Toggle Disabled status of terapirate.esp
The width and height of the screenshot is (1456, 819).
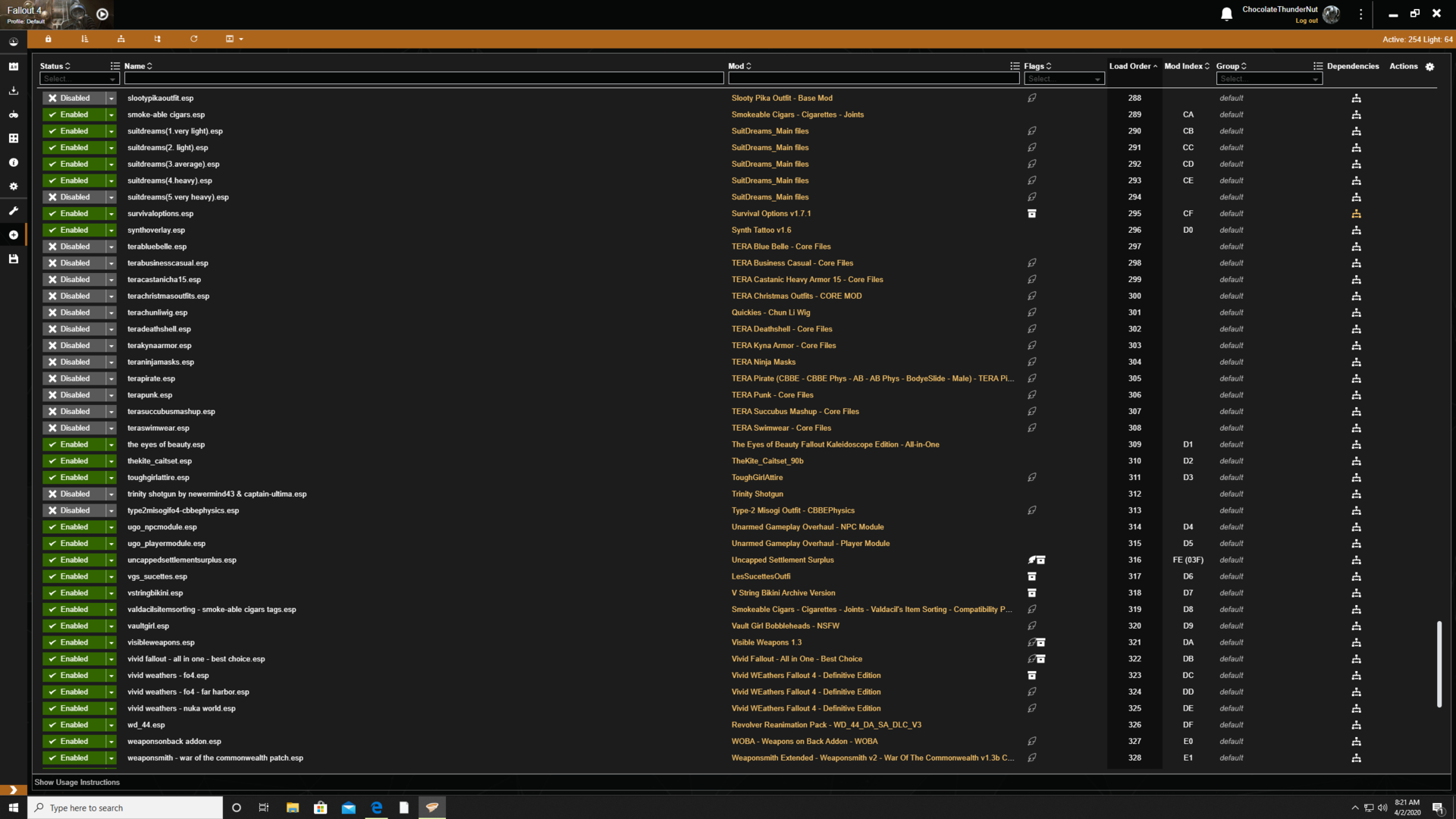[x=74, y=379]
